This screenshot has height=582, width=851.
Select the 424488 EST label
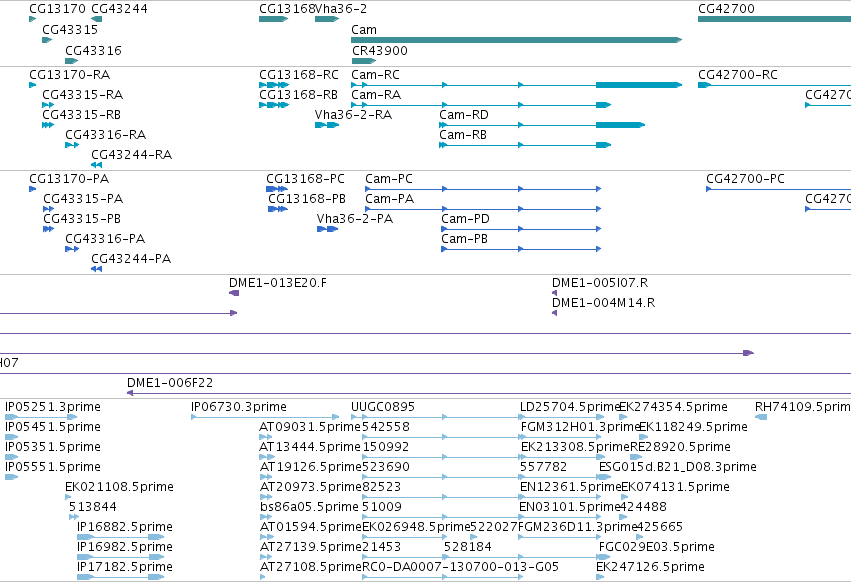pyautogui.click(x=643, y=507)
